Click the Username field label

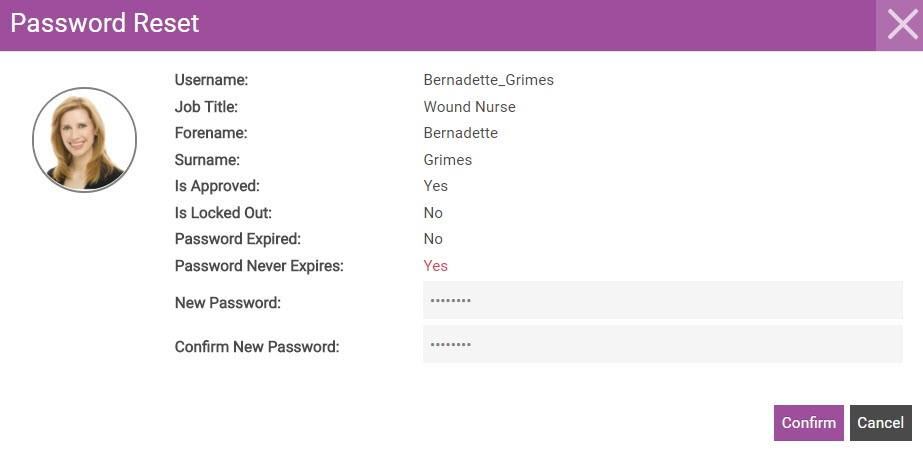pyautogui.click(x=211, y=80)
